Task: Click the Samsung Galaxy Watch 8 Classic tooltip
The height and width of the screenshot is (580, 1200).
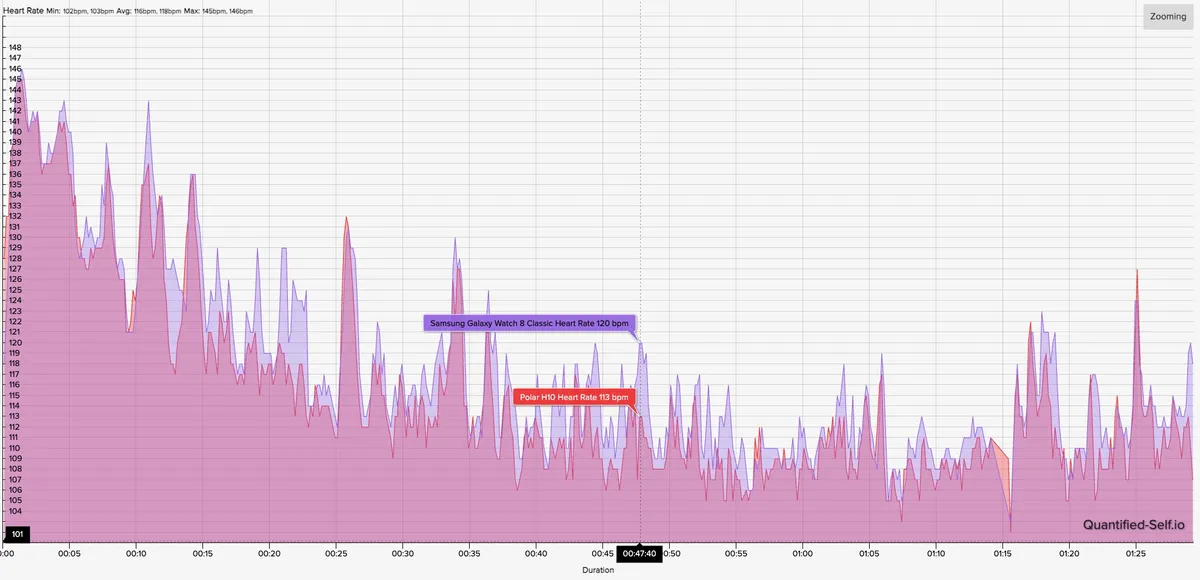Action: [529, 323]
